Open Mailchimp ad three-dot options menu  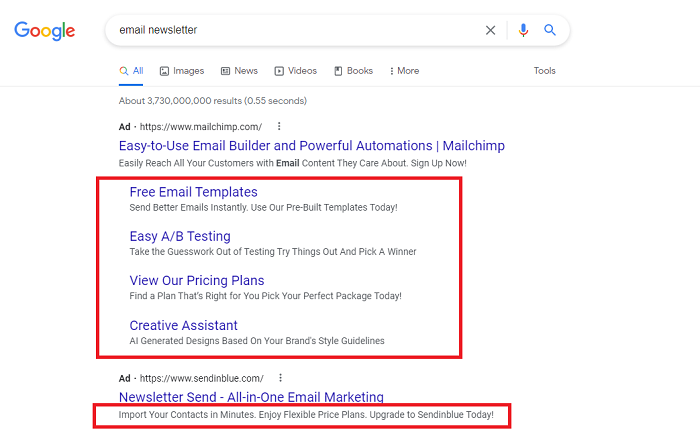click(279, 127)
